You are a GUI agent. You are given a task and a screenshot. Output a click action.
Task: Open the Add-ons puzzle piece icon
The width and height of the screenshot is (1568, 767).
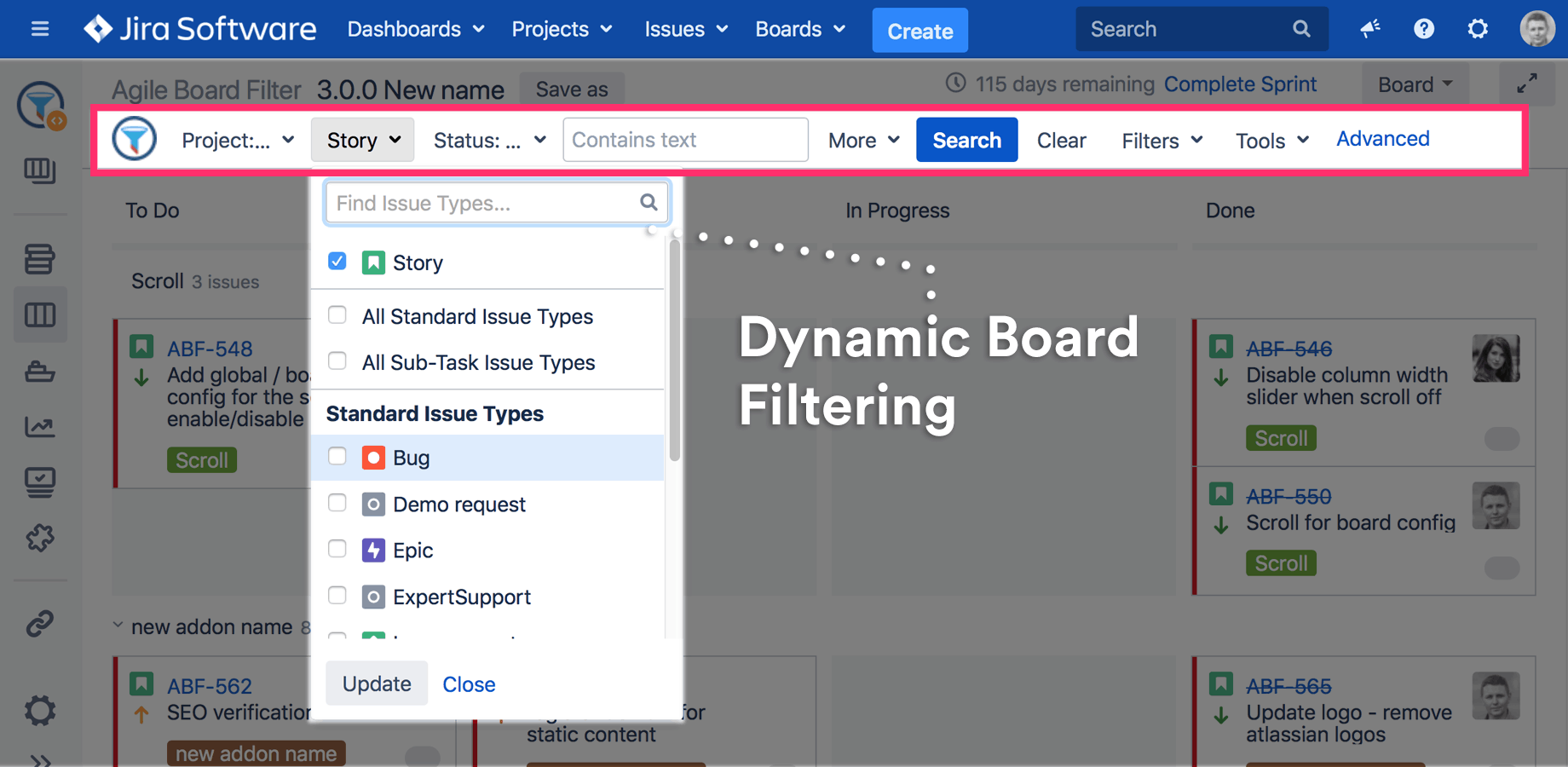40,538
